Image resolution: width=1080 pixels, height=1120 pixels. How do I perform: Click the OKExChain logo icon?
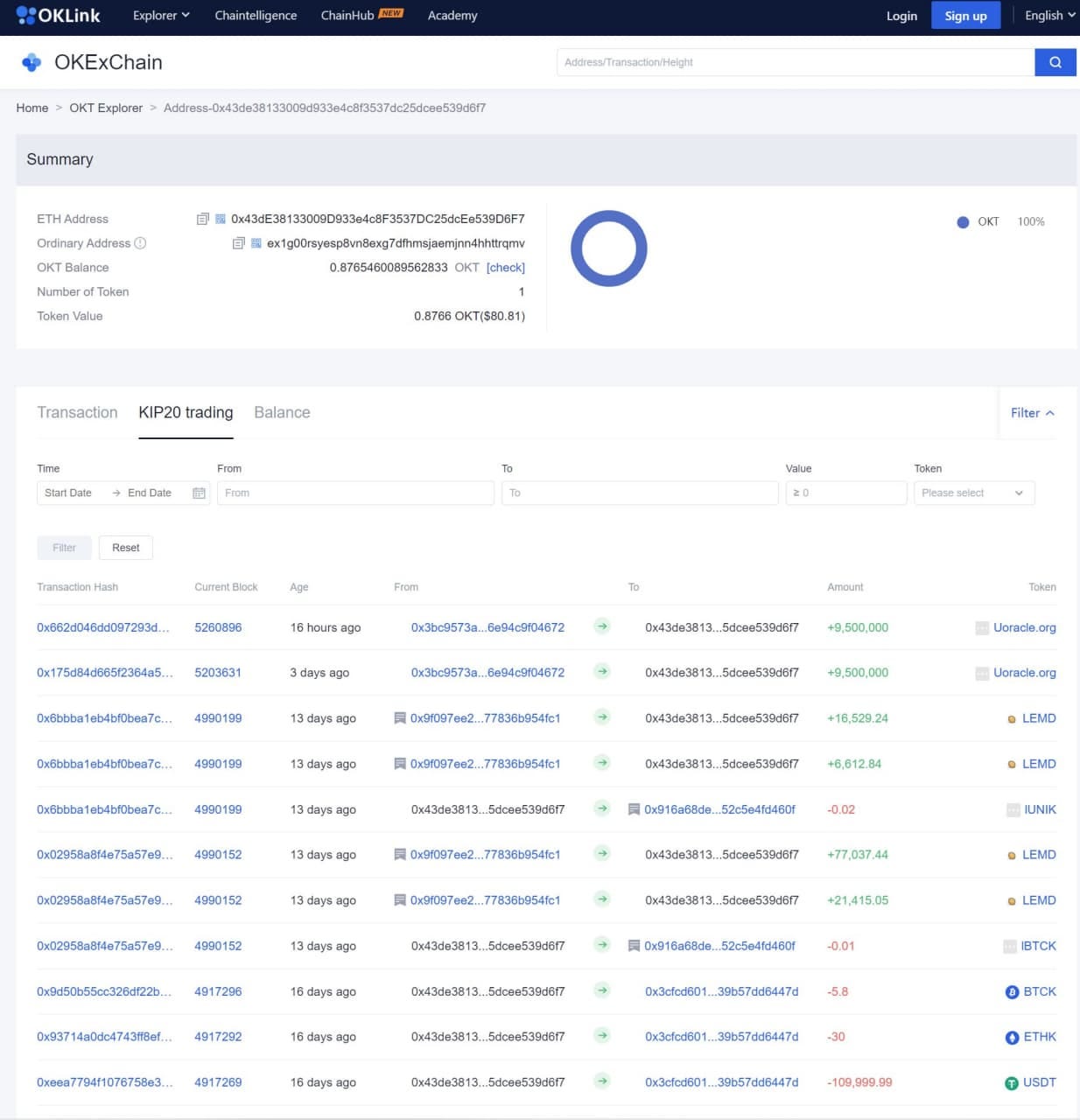(x=32, y=62)
